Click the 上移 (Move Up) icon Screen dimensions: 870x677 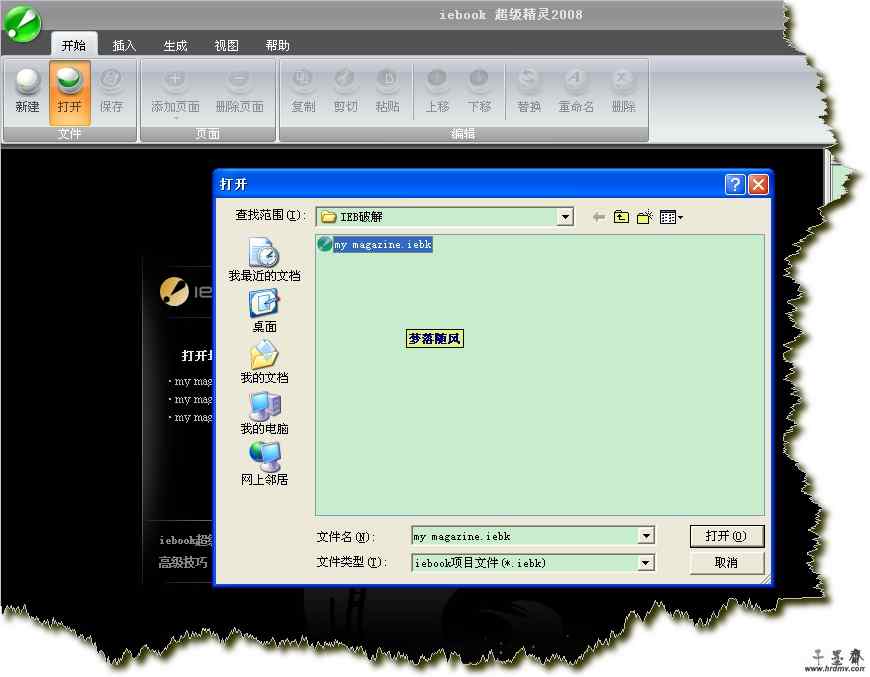[437, 90]
